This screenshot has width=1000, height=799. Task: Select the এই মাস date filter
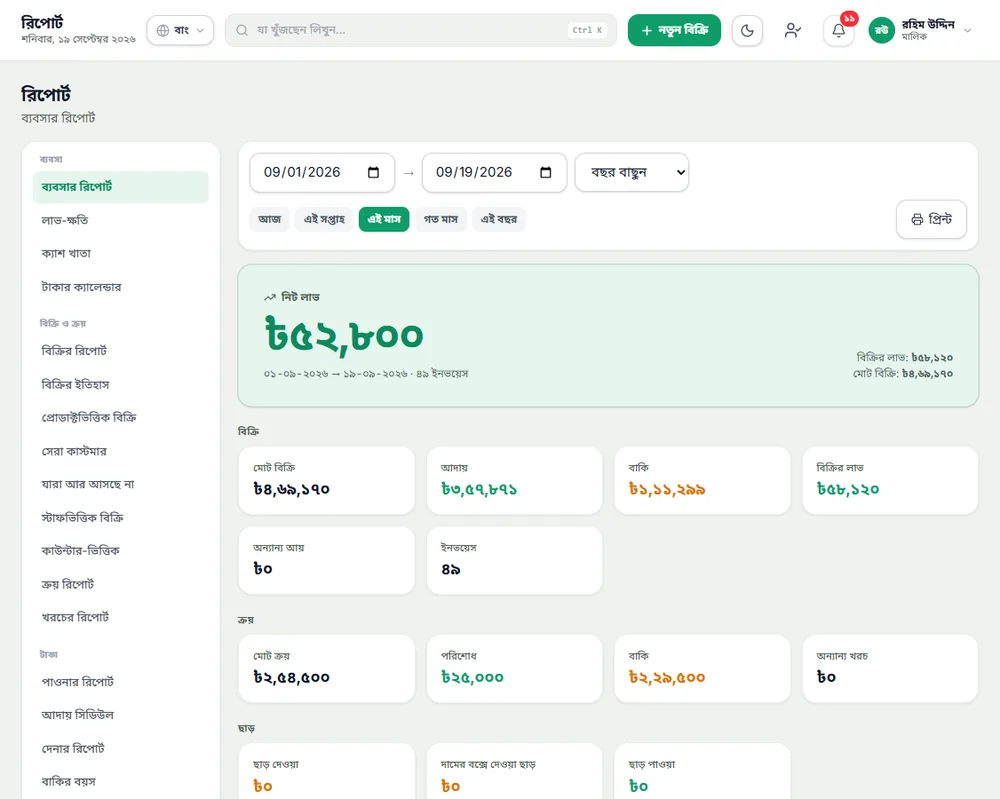[x=384, y=219]
